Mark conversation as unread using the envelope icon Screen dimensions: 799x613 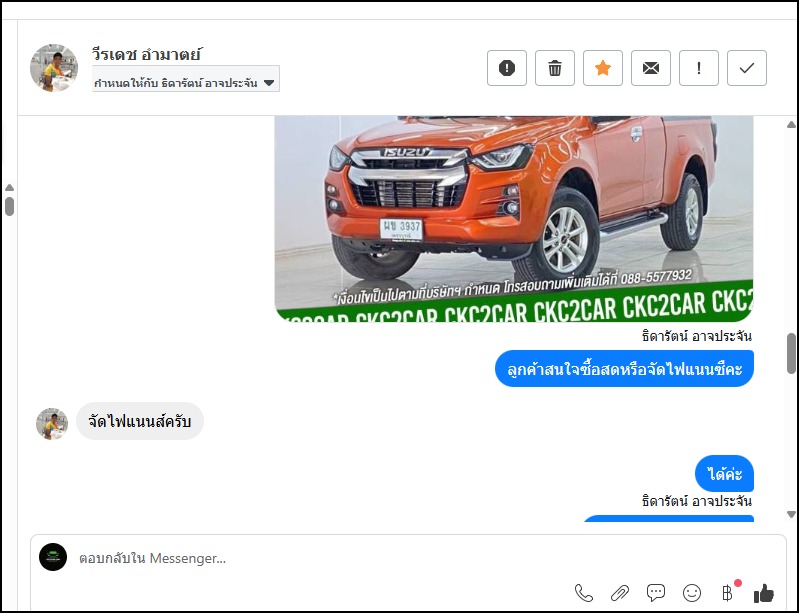tap(651, 68)
